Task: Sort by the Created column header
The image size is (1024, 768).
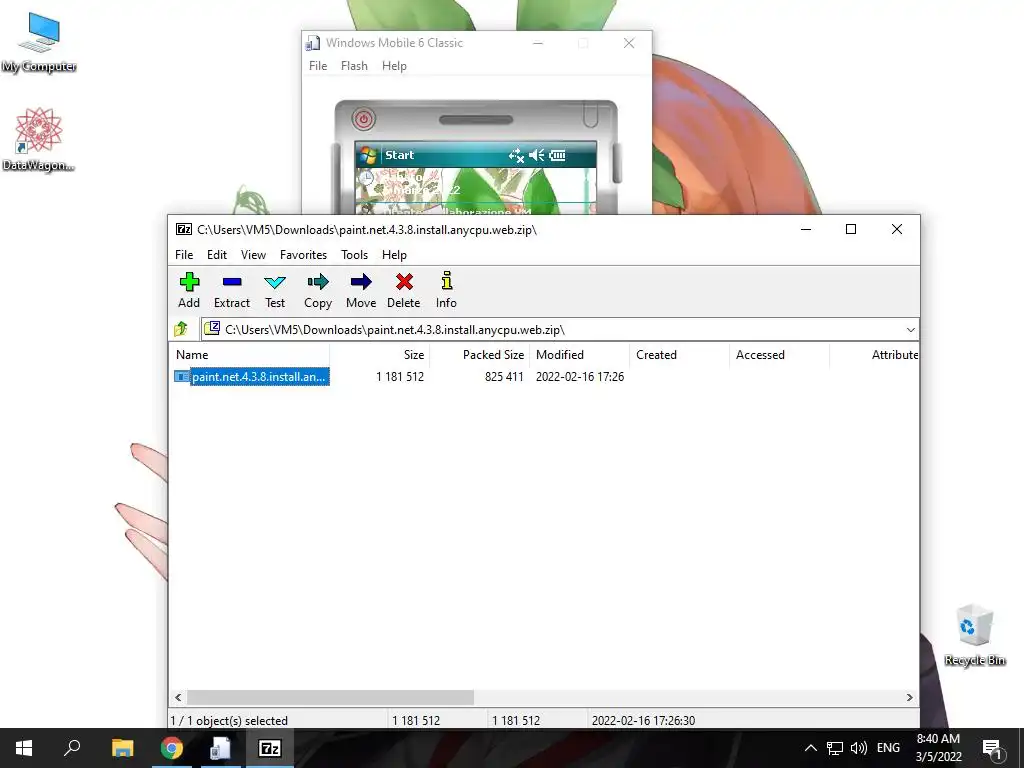Action: (x=680, y=355)
